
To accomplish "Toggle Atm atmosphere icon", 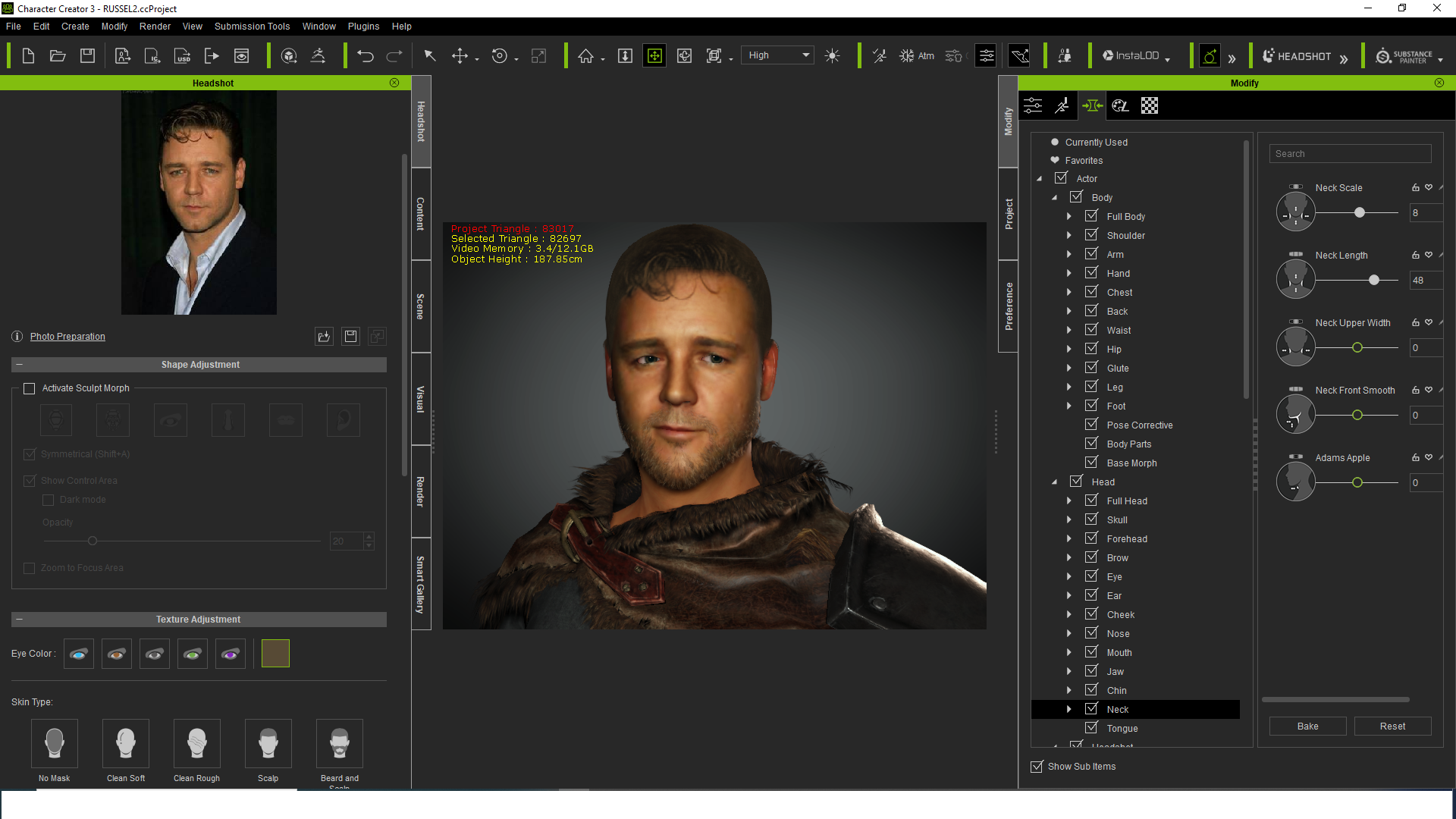I will click(916, 55).
